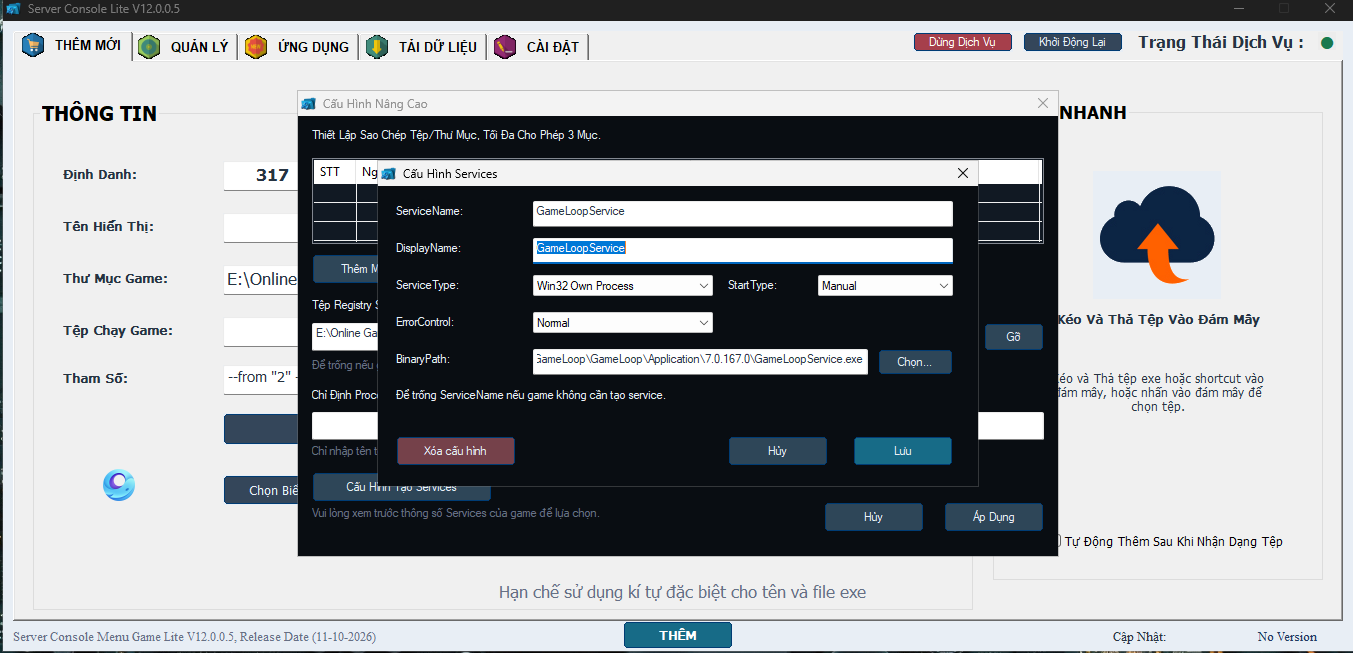Click the "No Version" status text

(1287, 637)
